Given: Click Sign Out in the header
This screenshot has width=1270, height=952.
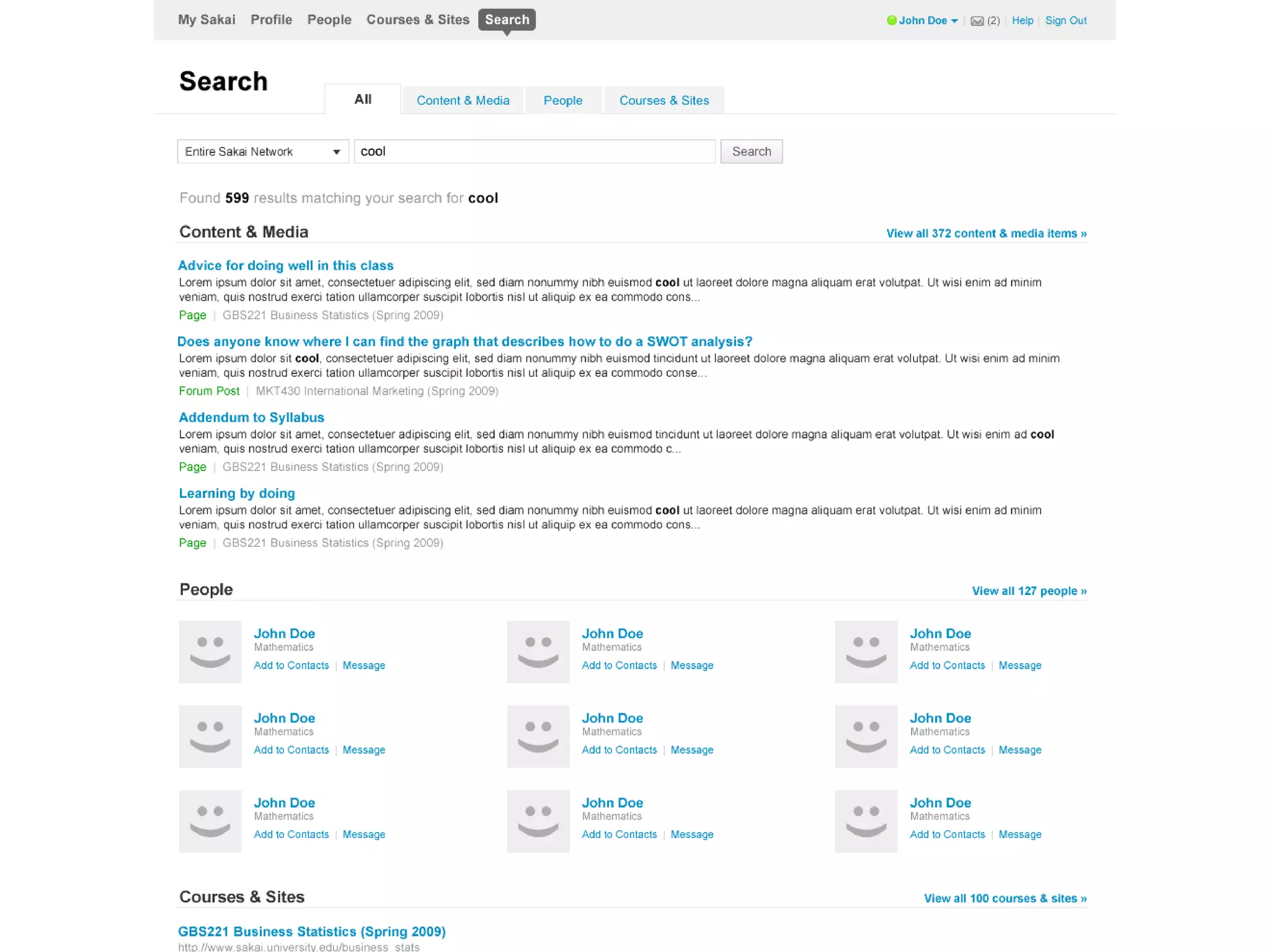Looking at the screenshot, I should click(x=1065, y=20).
